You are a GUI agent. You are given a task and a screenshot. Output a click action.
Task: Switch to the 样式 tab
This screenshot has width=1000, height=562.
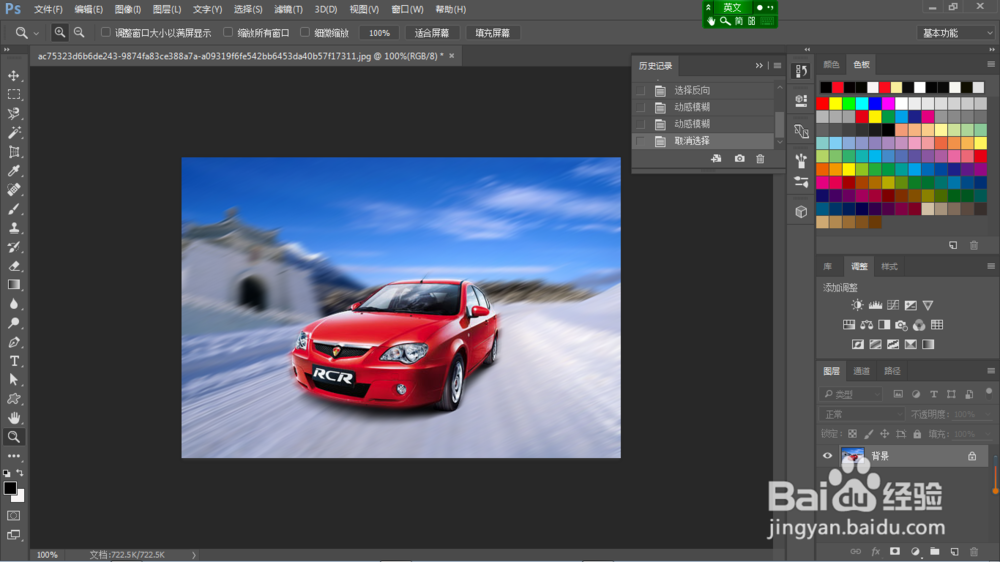pyautogui.click(x=889, y=267)
